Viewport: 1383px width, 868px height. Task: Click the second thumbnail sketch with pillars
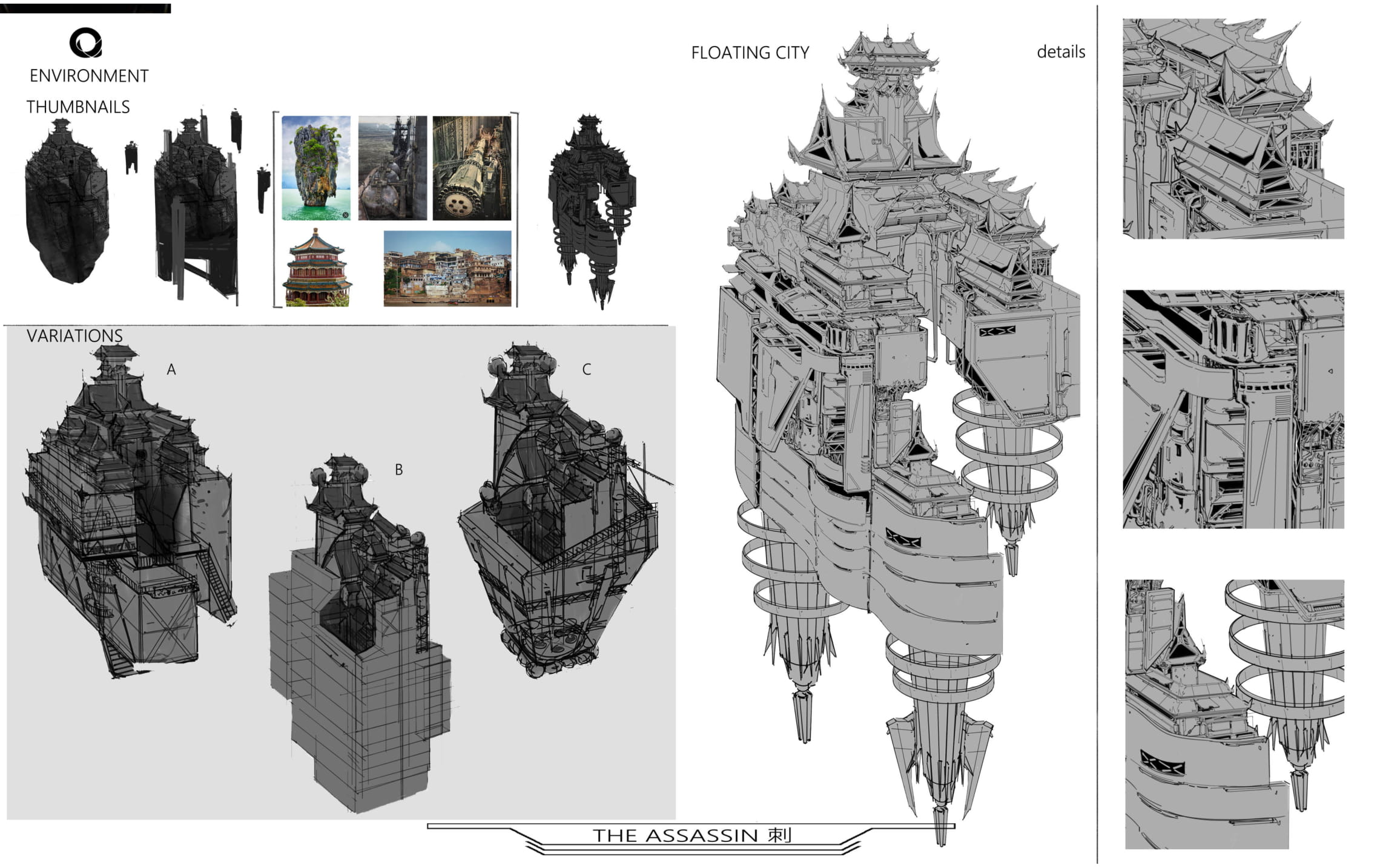point(196,209)
